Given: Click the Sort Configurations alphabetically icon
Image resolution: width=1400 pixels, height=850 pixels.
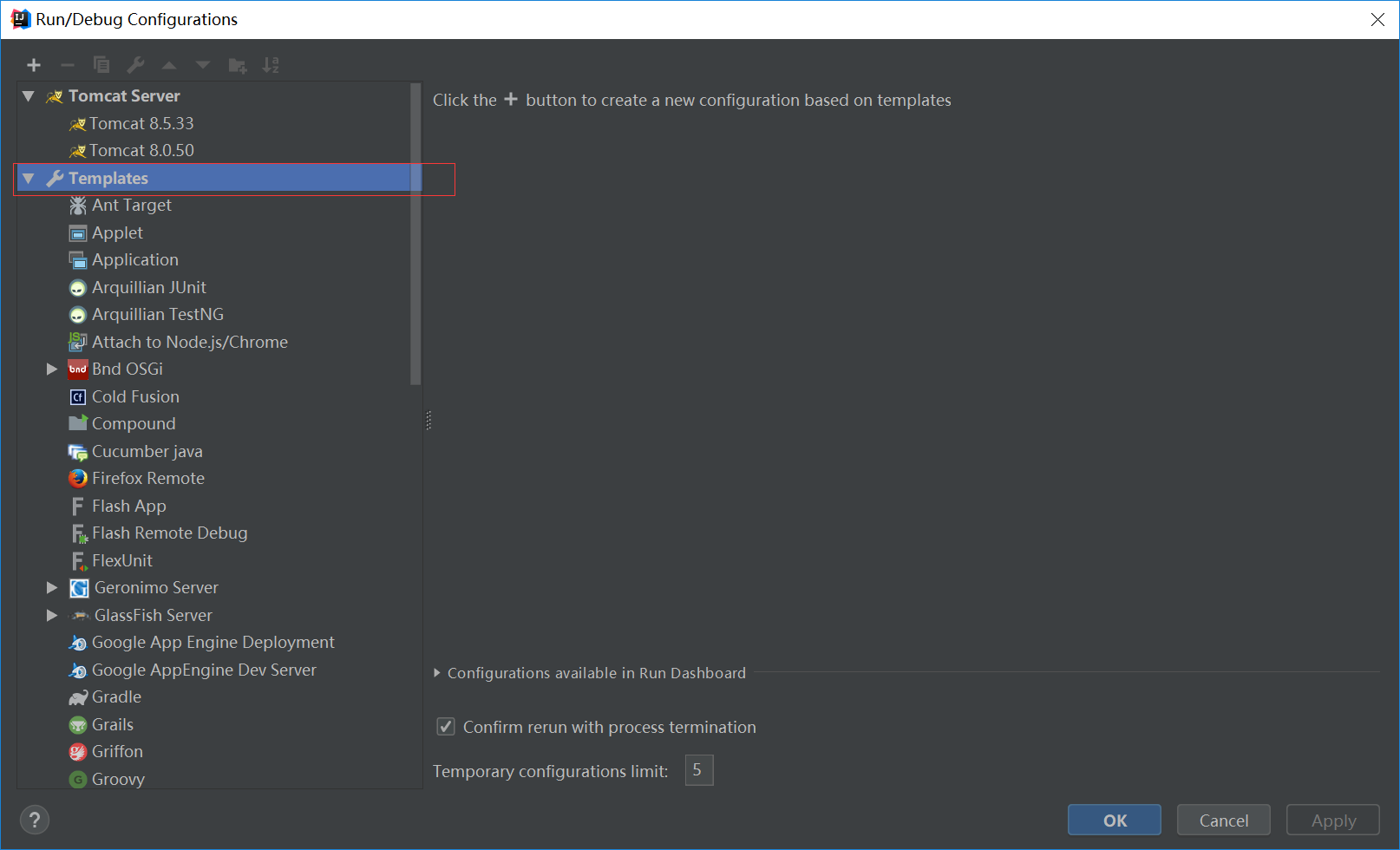Looking at the screenshot, I should 271,65.
